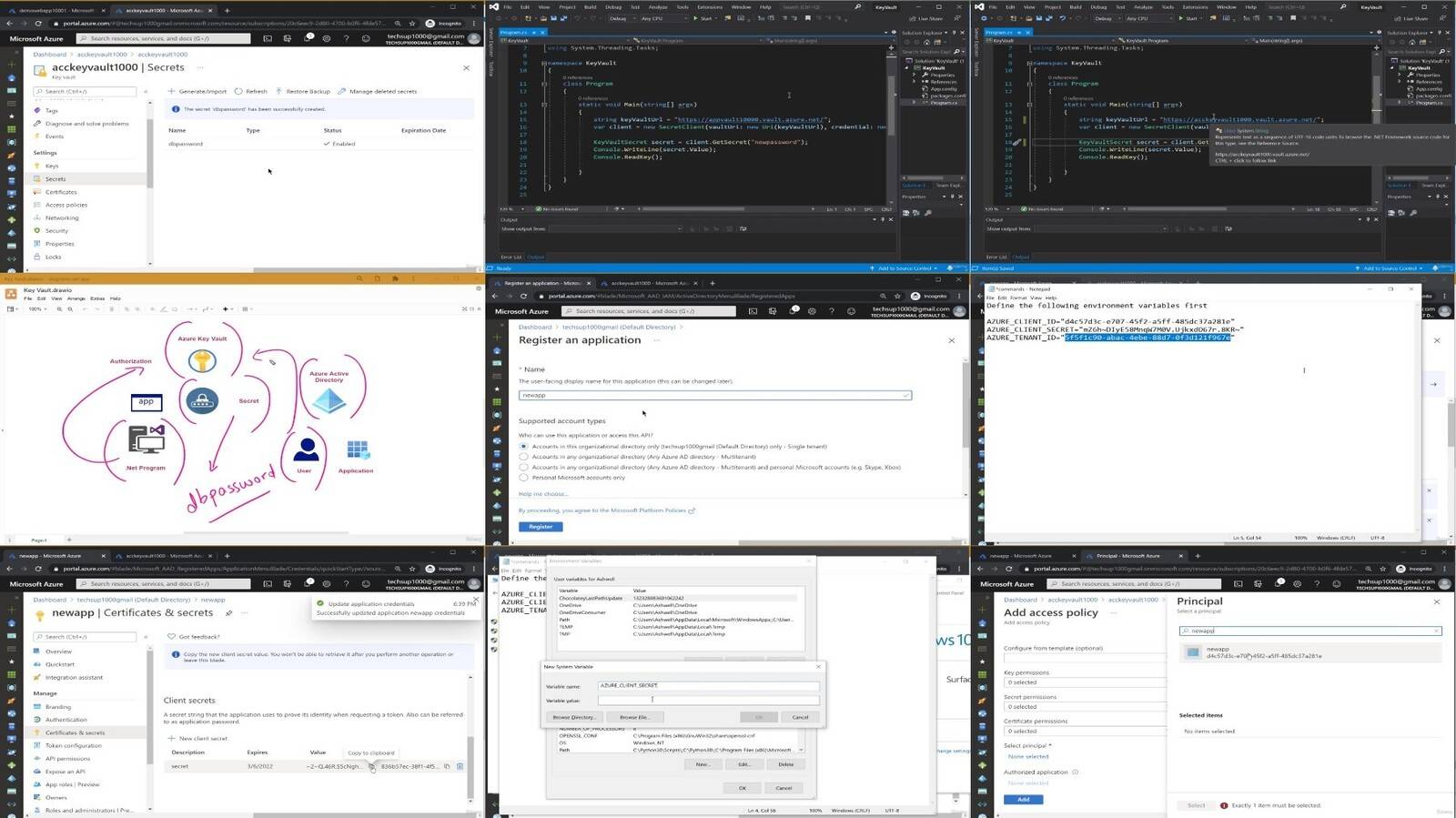The height and width of the screenshot is (818, 1456).
Task: Collapse the Key vault sidebar menu
Action: tap(146, 91)
